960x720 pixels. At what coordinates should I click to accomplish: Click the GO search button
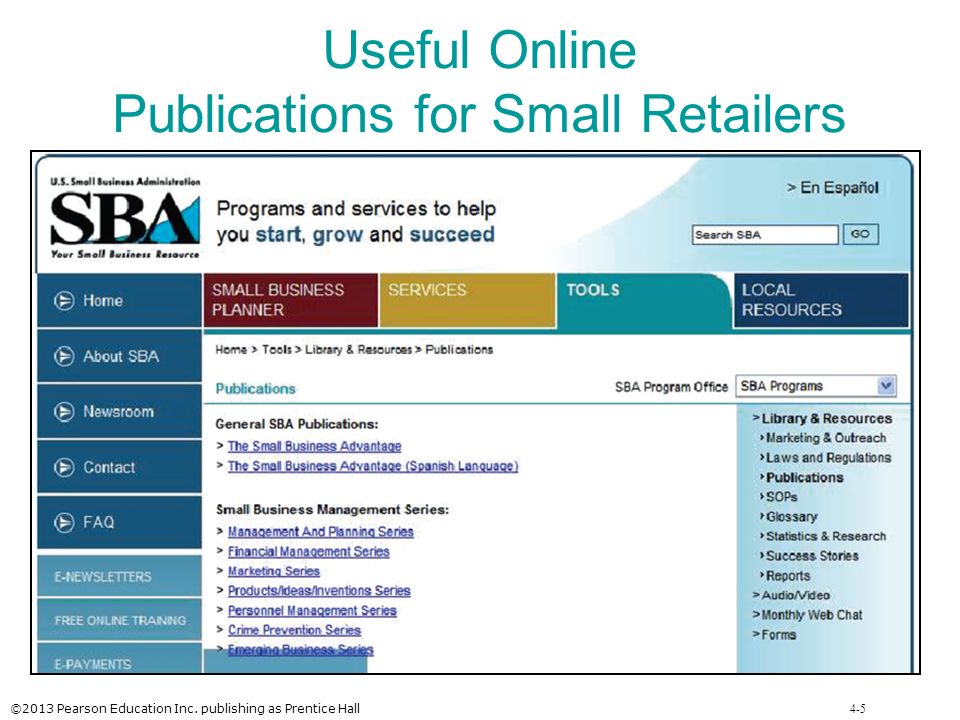860,234
